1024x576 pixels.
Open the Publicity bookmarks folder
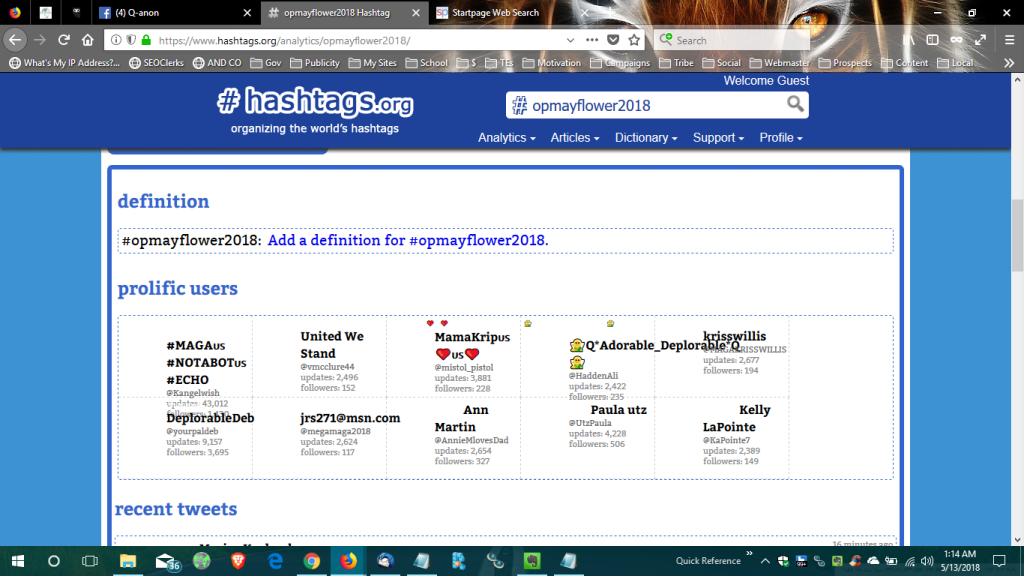pos(315,62)
